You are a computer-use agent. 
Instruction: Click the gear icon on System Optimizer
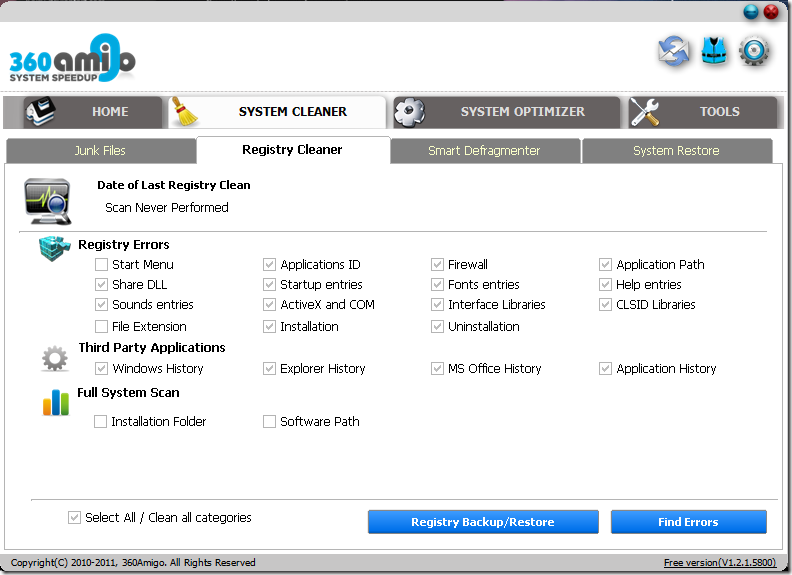[409, 112]
